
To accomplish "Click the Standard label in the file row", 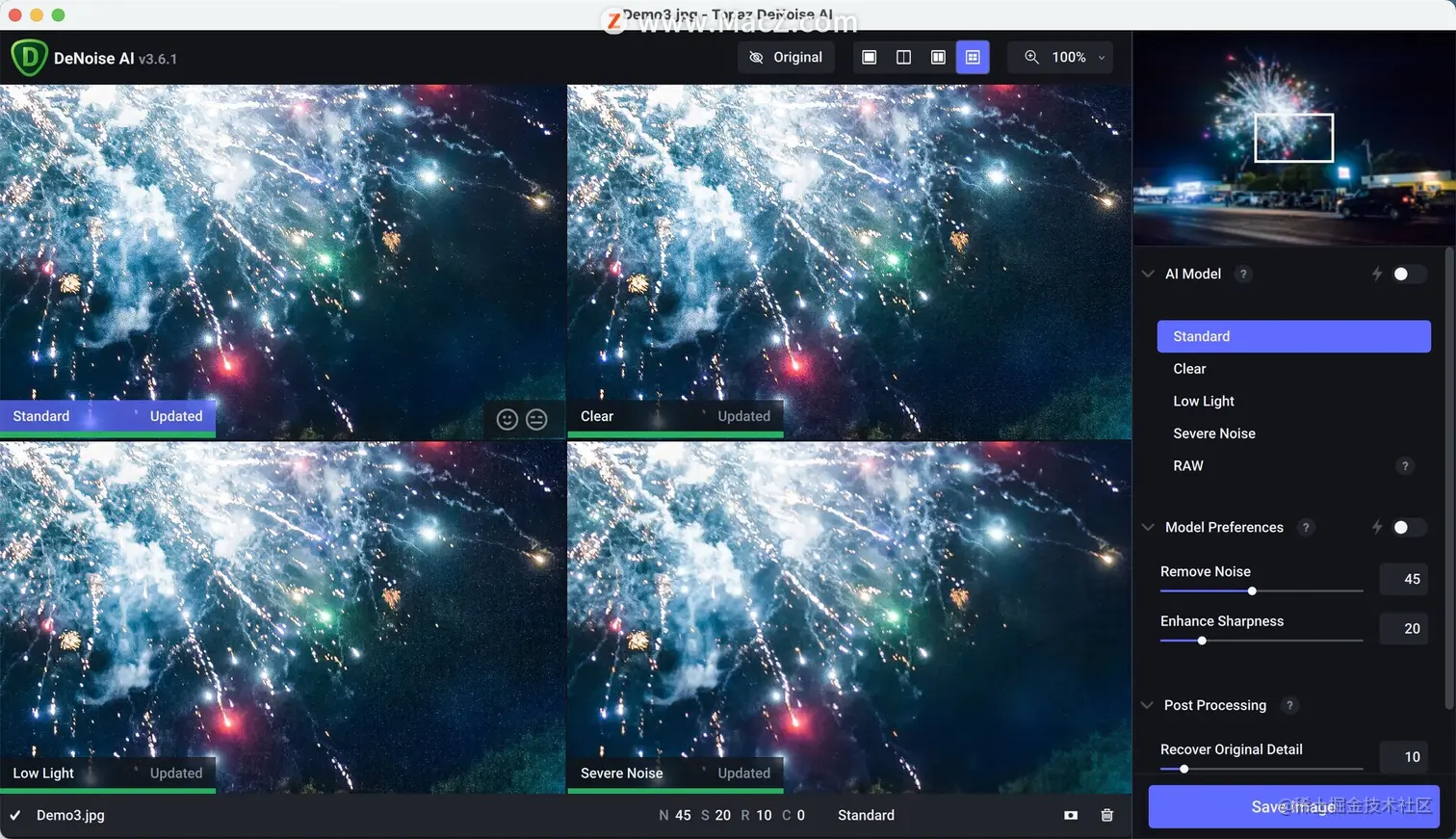I will tap(866, 815).
